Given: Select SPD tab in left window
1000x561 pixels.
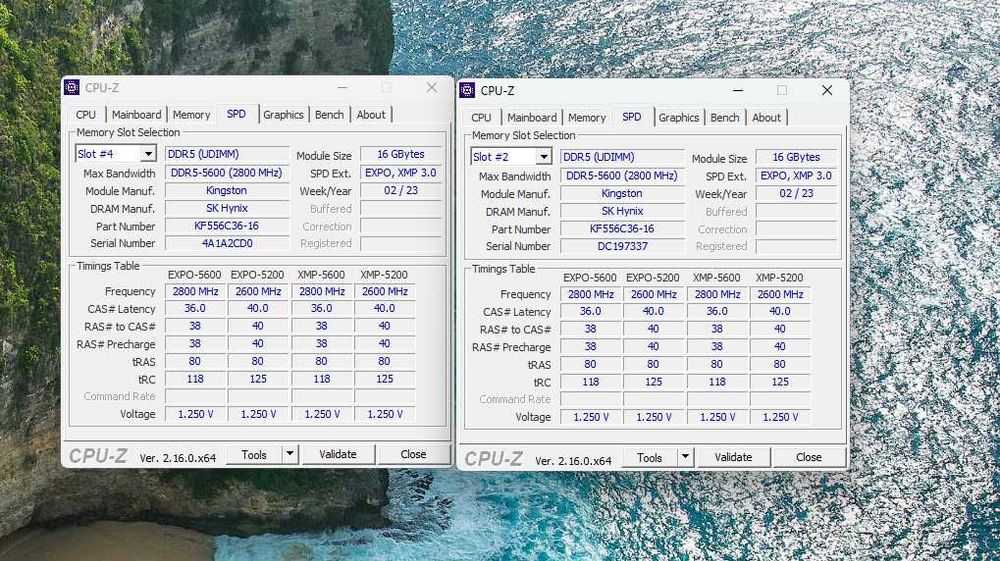Looking at the screenshot, I should (x=236, y=114).
